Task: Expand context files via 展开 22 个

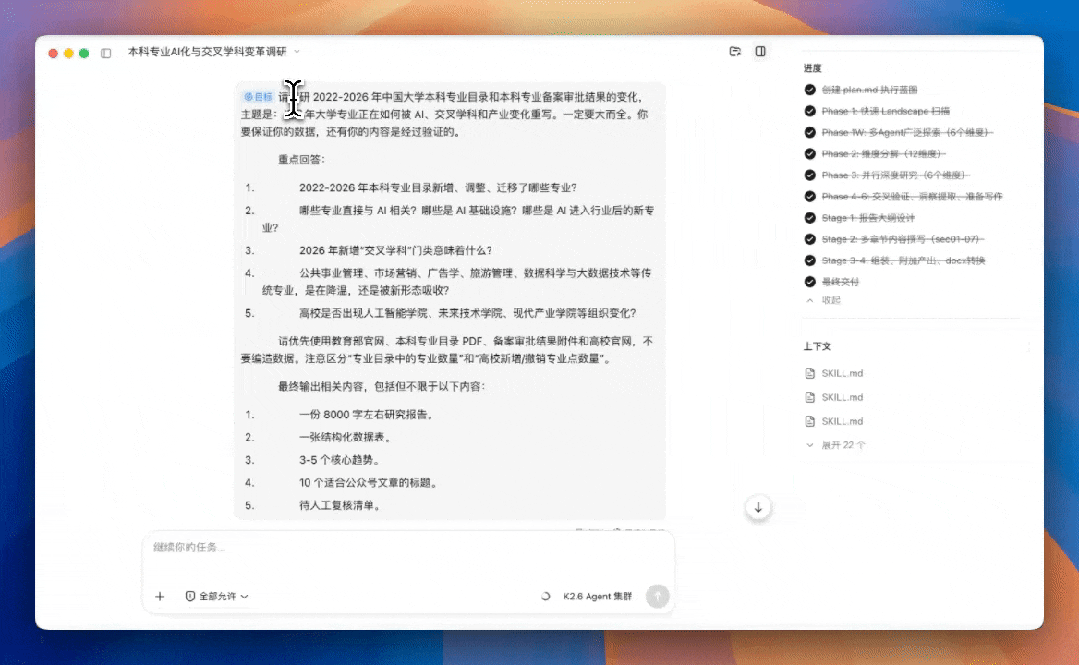Action: [836, 445]
